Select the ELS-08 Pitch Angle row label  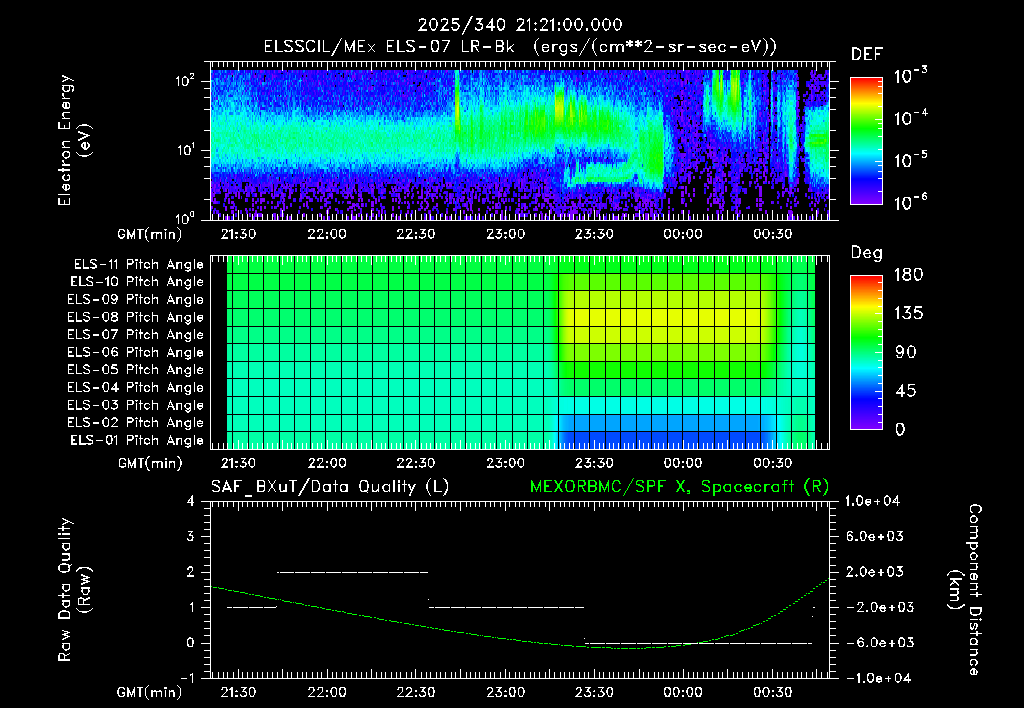tap(136, 317)
